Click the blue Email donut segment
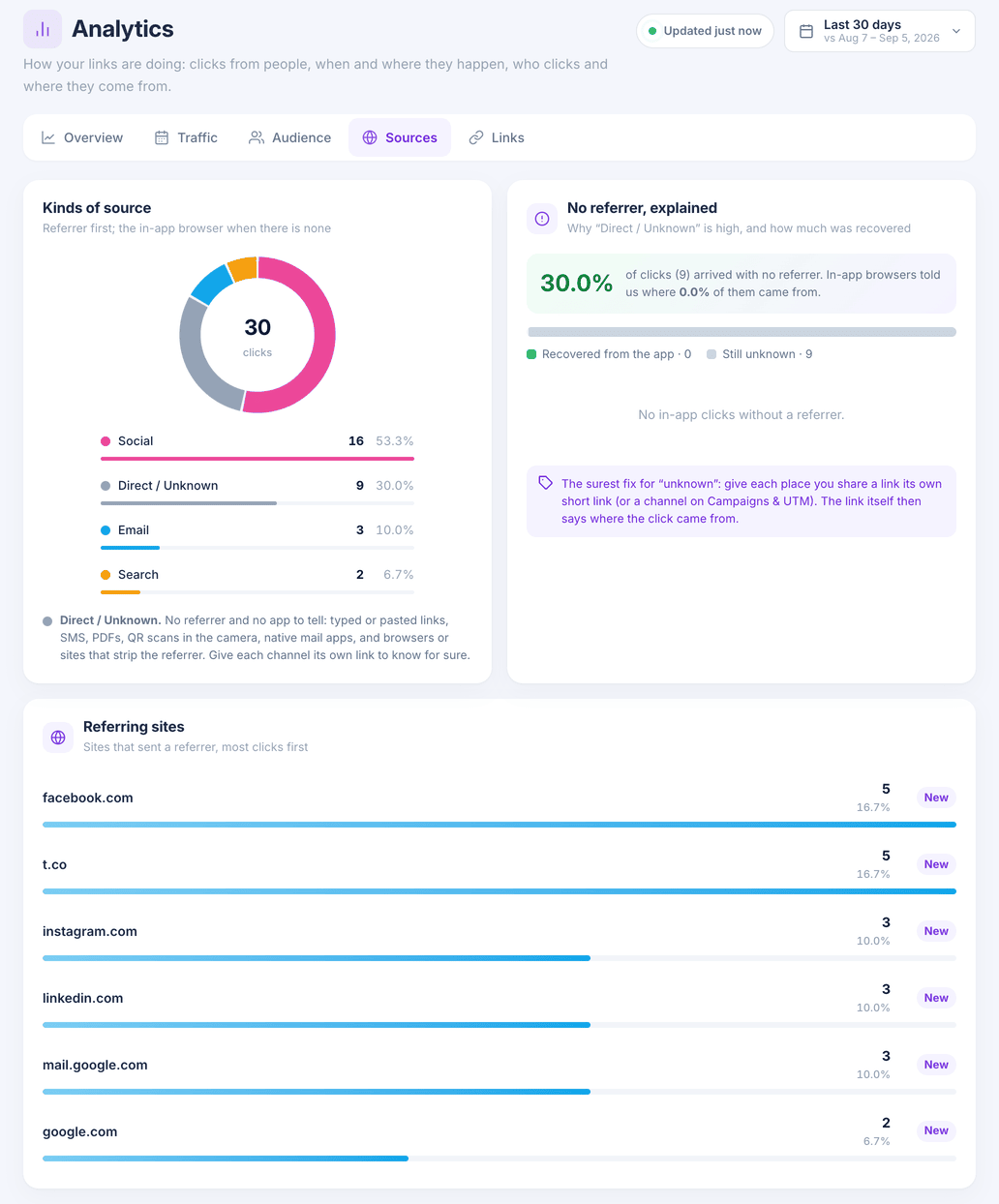 (x=210, y=283)
